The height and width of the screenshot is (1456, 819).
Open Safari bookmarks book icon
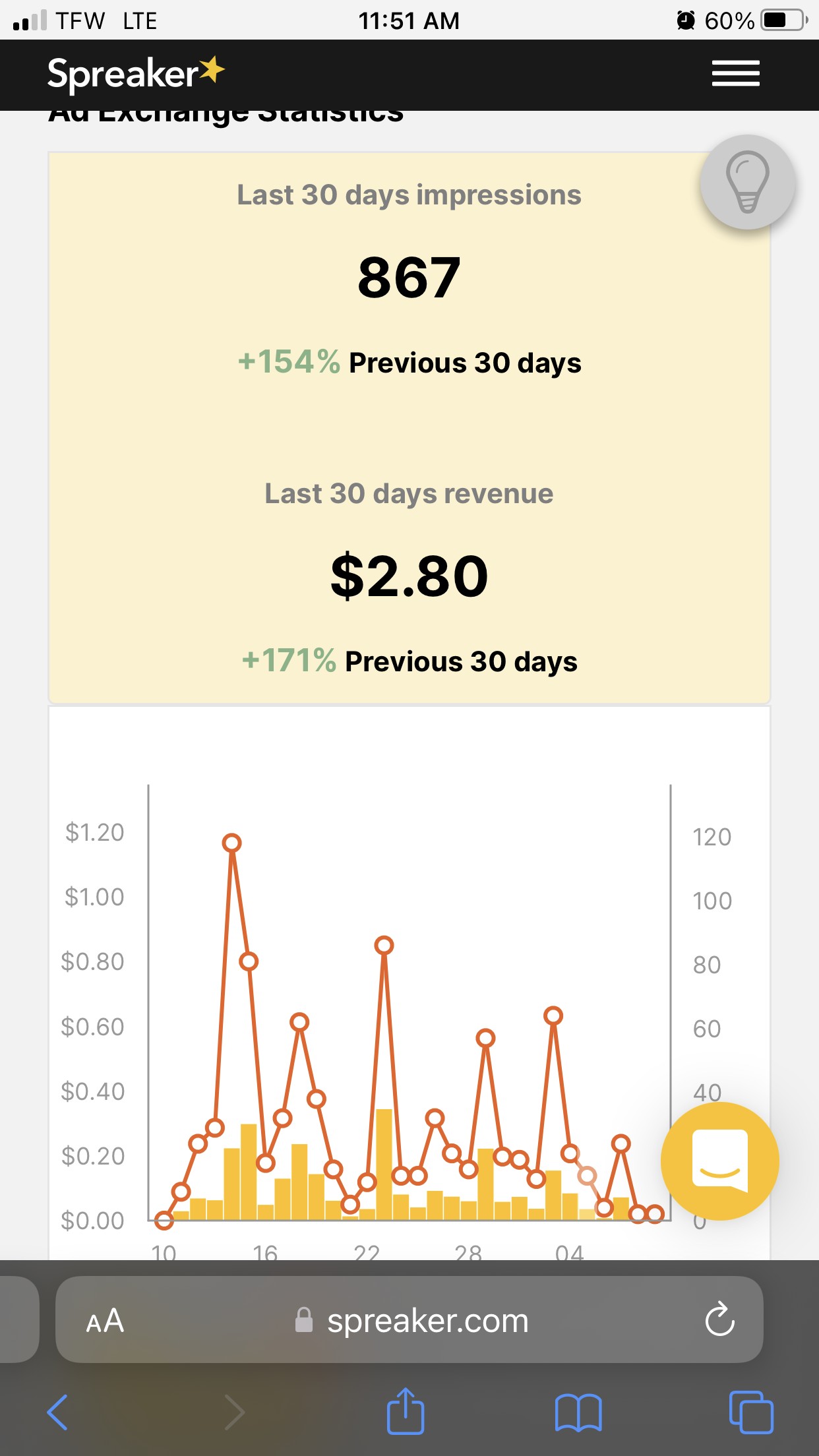click(578, 1412)
